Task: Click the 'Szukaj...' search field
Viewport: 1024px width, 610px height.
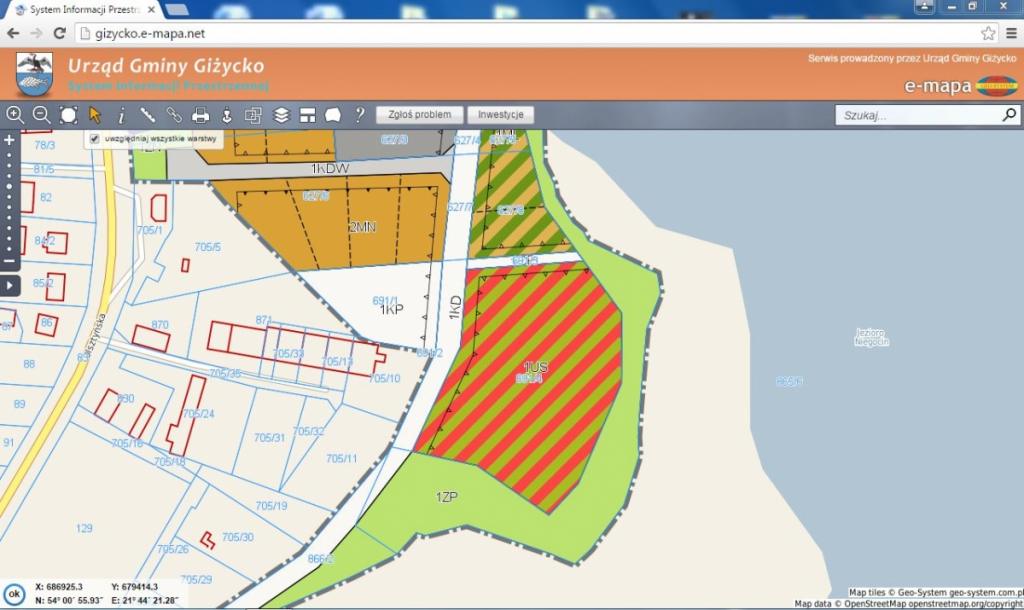Action: pos(918,116)
